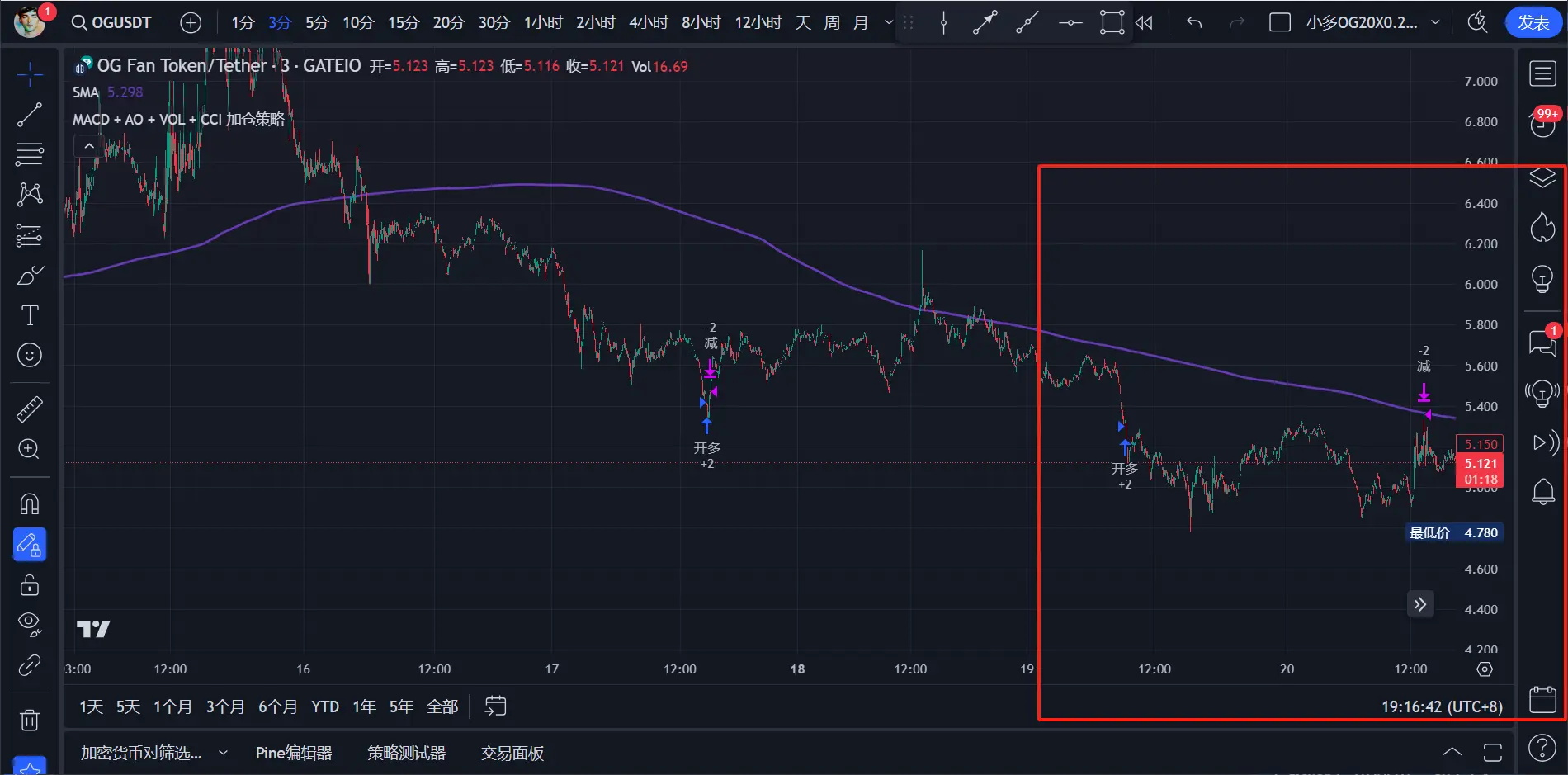Open alerts panel with 99+ badge
The width and height of the screenshot is (1568, 775).
point(1542,122)
